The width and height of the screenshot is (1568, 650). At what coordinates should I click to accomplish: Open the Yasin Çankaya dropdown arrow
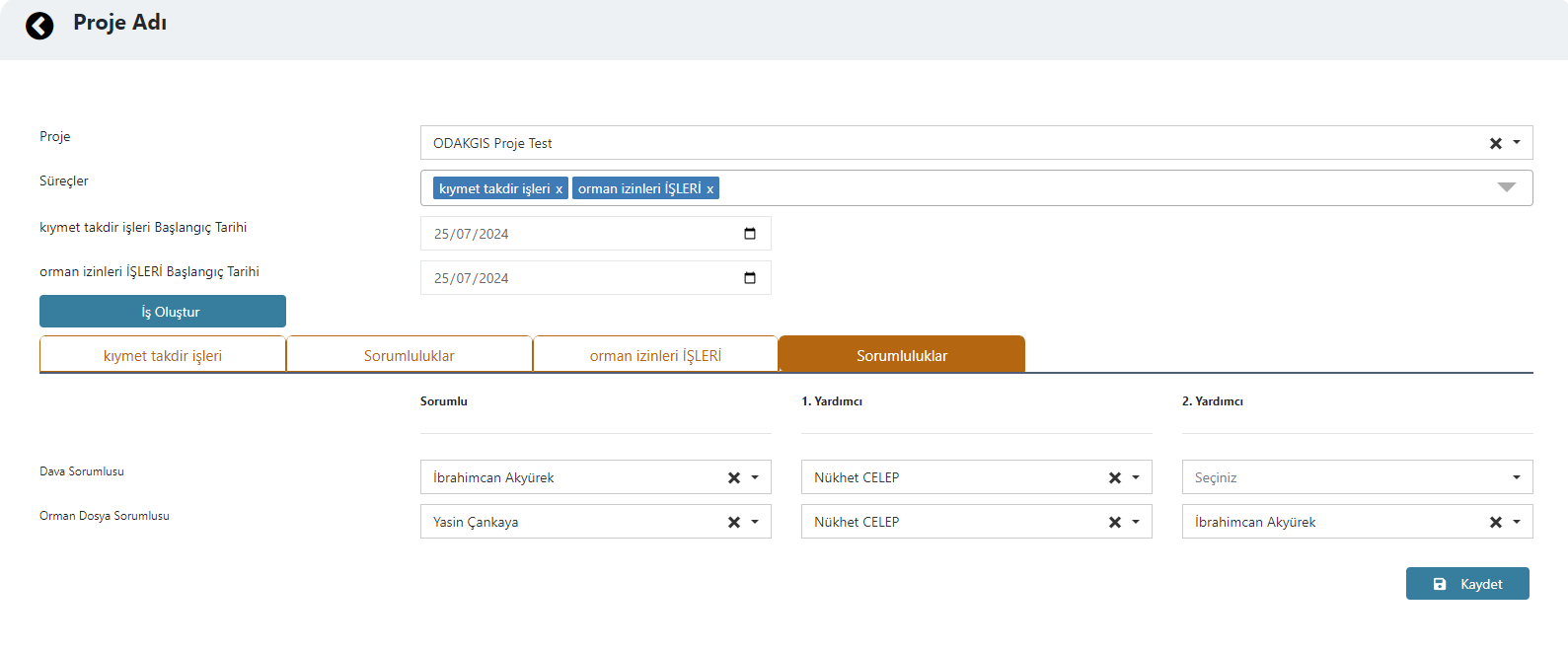[x=755, y=522]
